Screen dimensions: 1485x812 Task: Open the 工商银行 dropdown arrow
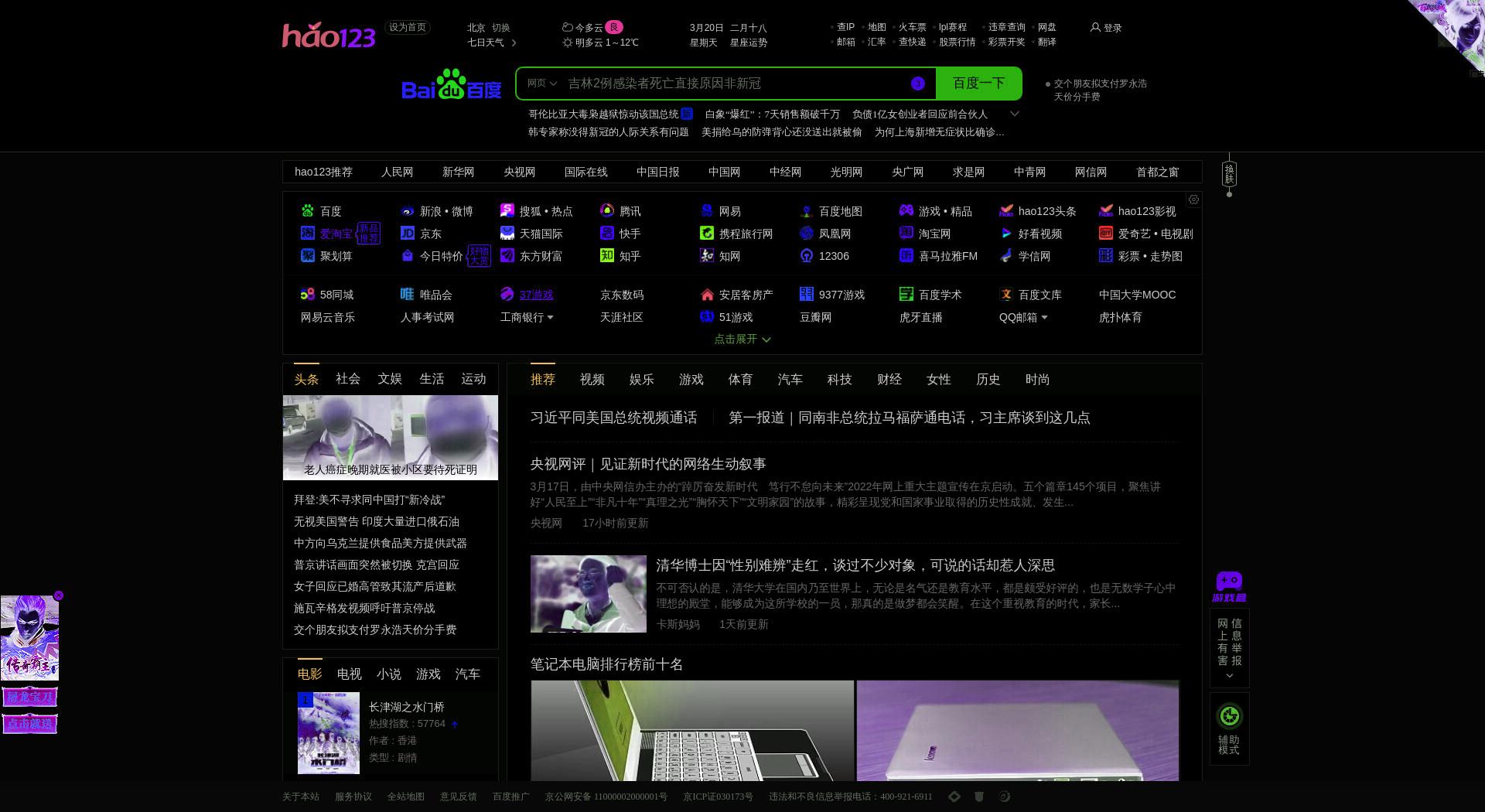click(x=550, y=317)
